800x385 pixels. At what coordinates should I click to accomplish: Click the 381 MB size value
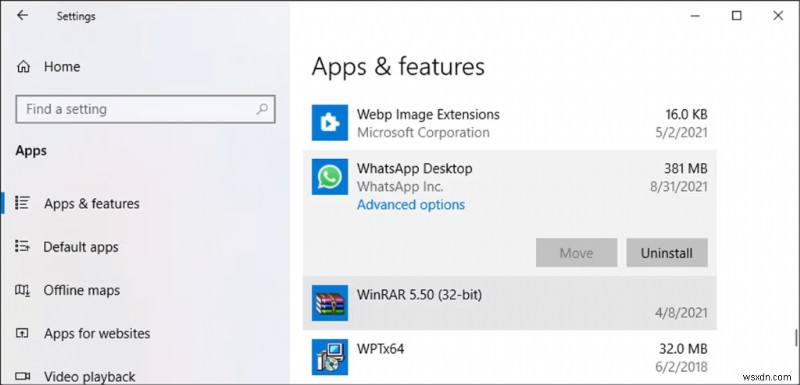(686, 168)
